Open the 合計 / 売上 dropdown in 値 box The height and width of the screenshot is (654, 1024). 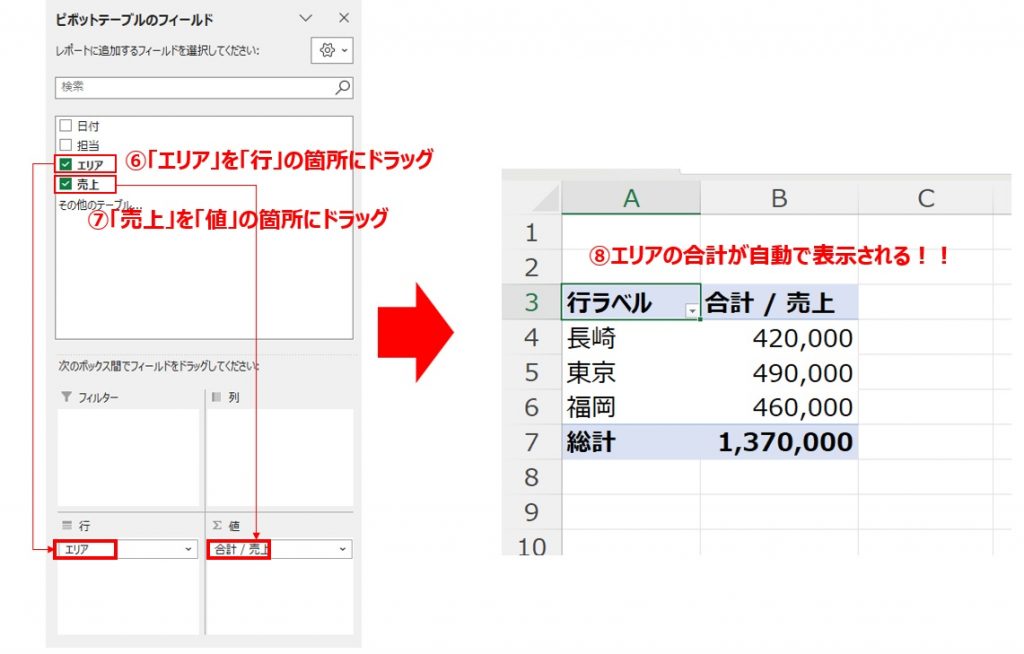click(x=343, y=549)
